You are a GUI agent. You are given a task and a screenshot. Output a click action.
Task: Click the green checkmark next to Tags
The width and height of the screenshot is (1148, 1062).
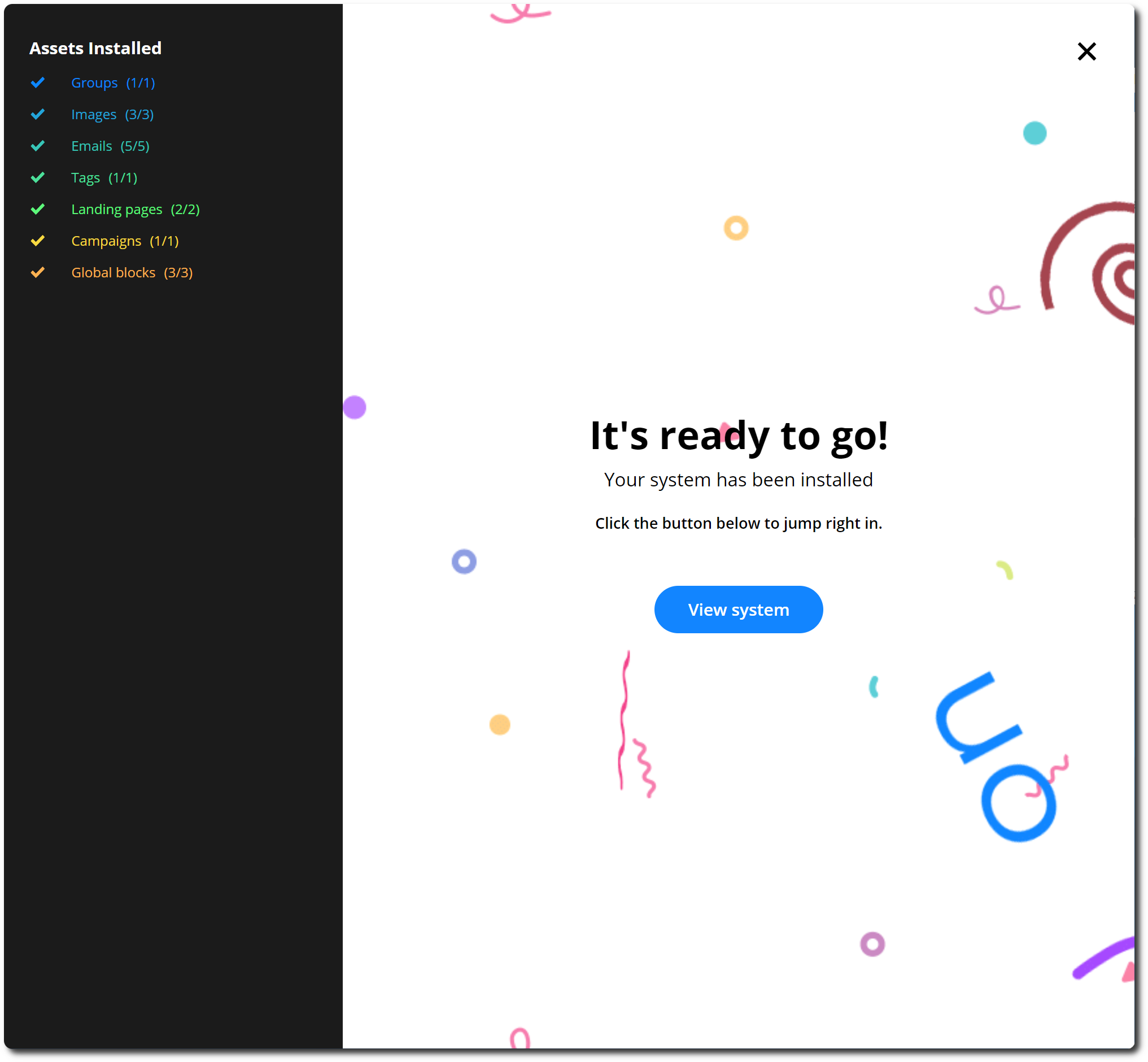pos(38,177)
